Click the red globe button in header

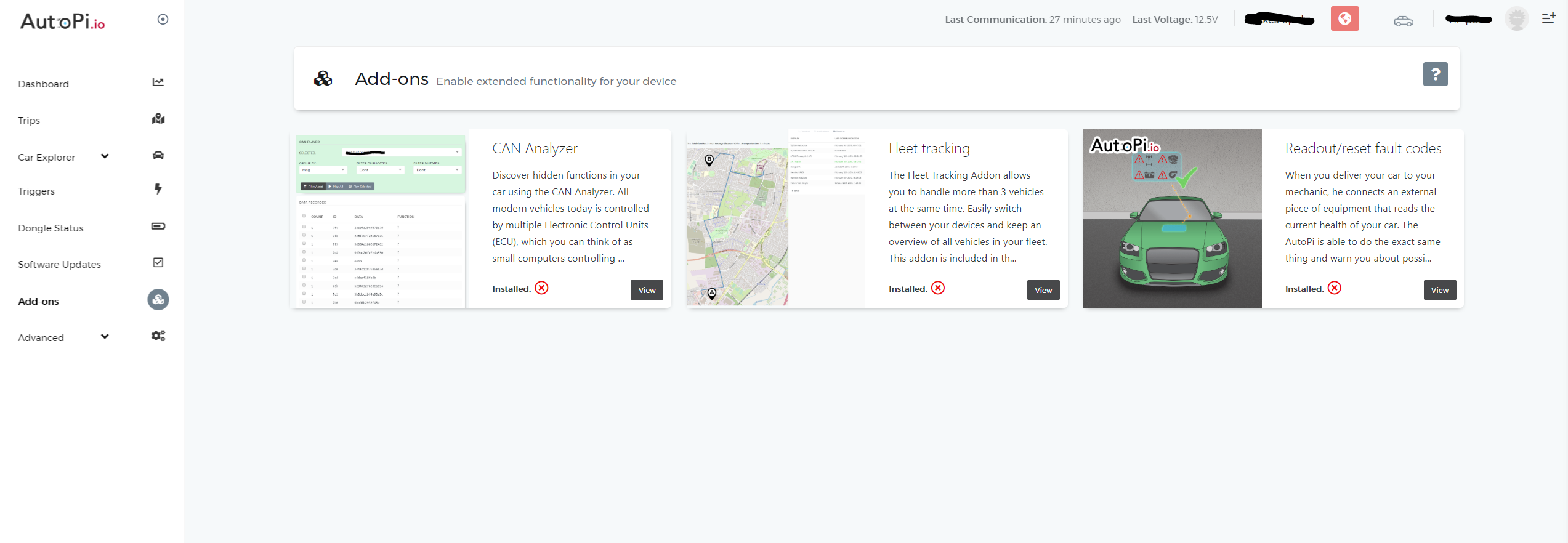click(1345, 18)
